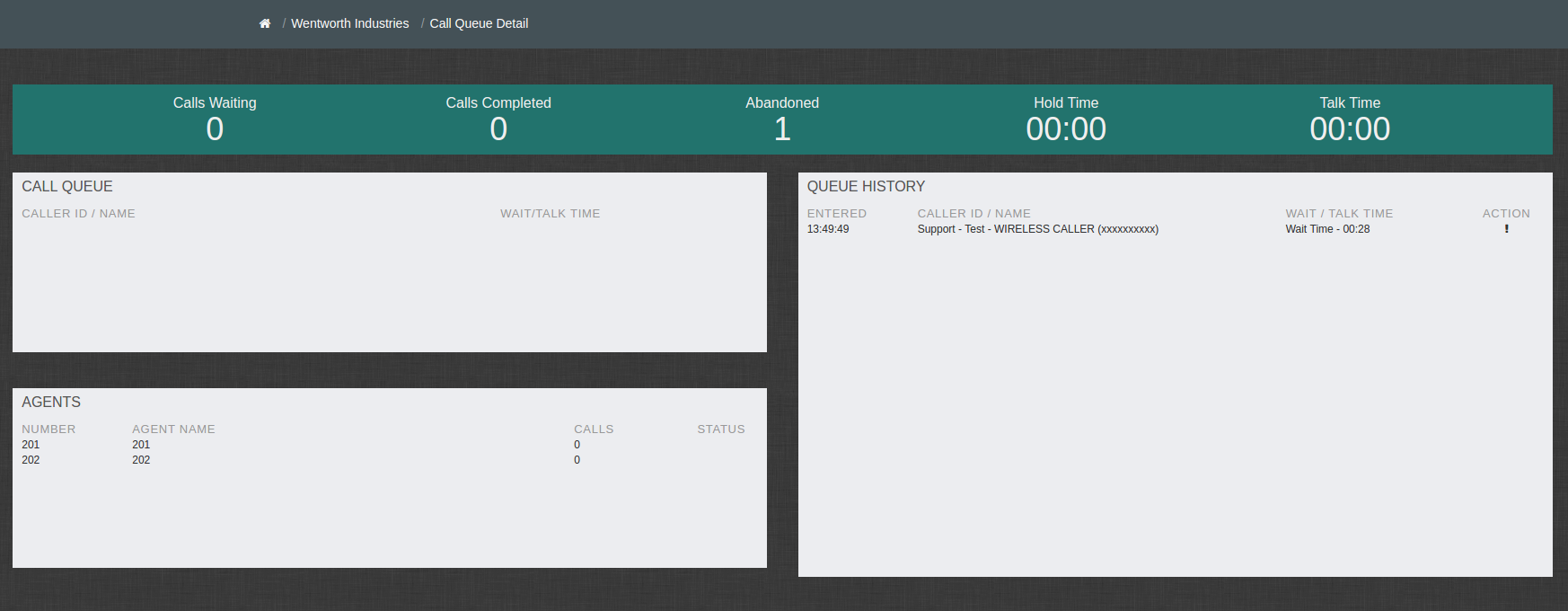Click the calls count for agent 202
The image size is (1568, 611).
click(577, 460)
